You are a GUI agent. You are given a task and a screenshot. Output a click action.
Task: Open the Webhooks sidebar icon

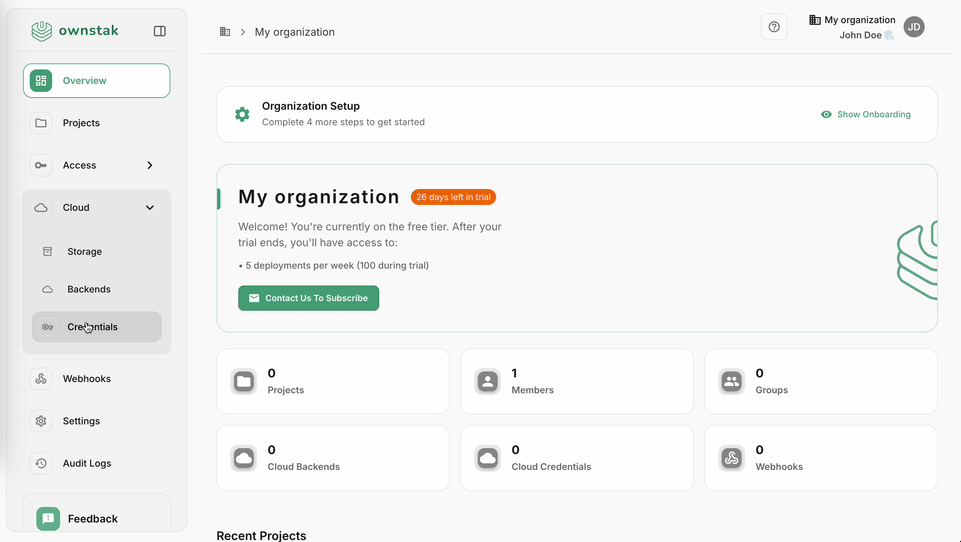pyautogui.click(x=41, y=379)
